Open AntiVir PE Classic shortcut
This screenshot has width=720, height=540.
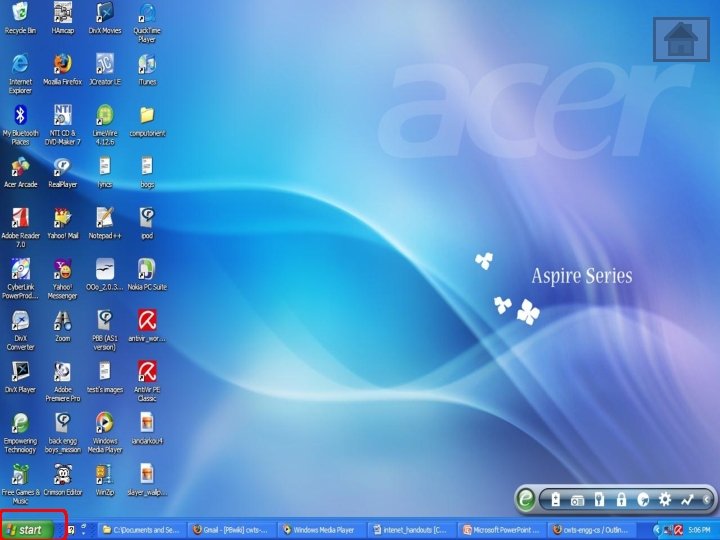147,372
